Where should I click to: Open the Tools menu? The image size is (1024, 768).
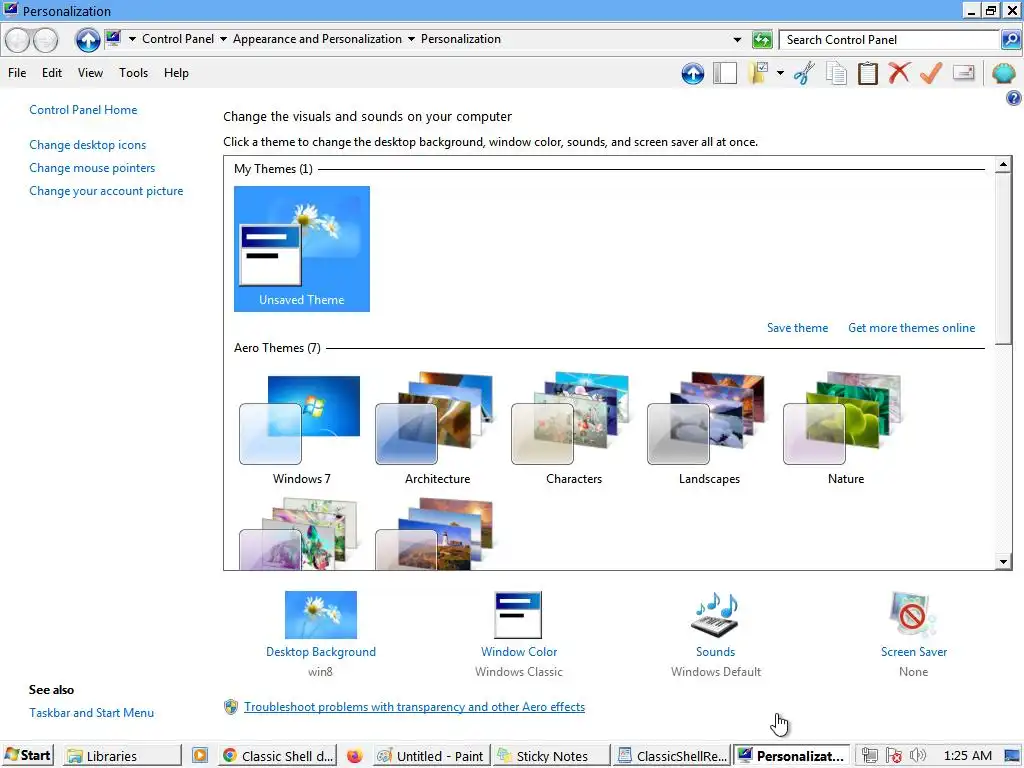click(133, 73)
